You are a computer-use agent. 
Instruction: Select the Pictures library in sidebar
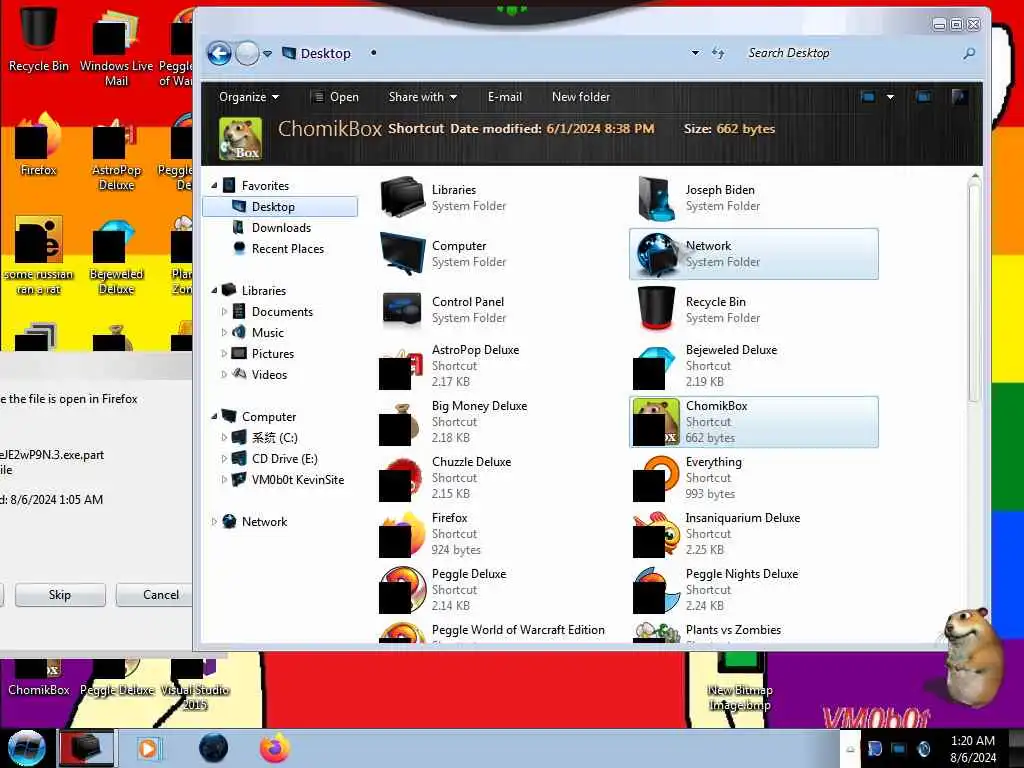pos(272,353)
